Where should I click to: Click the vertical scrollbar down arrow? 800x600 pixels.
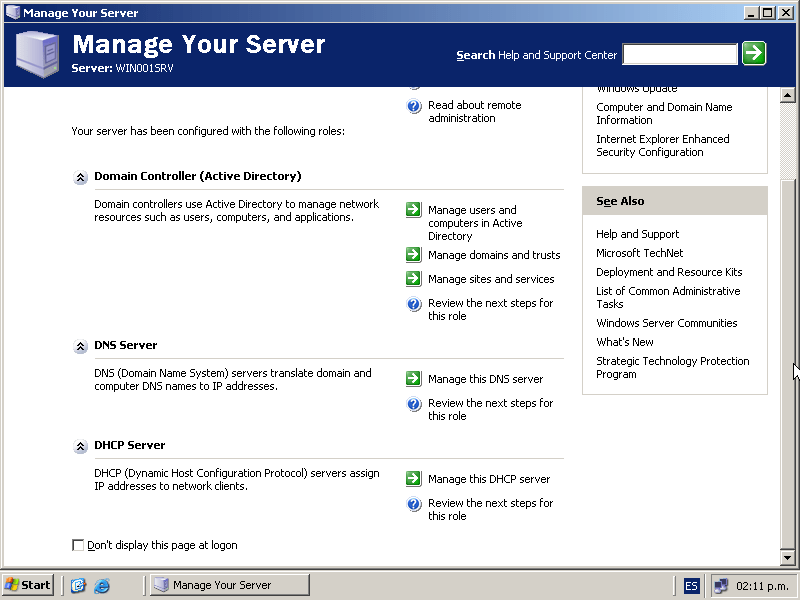[787, 557]
